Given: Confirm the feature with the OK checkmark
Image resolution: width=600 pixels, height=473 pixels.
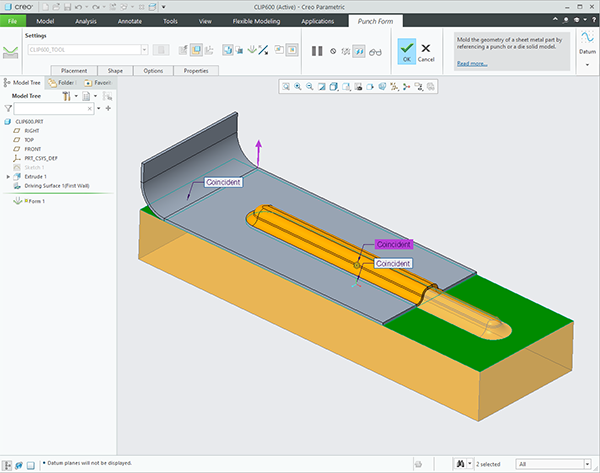Looking at the screenshot, I should (x=407, y=51).
